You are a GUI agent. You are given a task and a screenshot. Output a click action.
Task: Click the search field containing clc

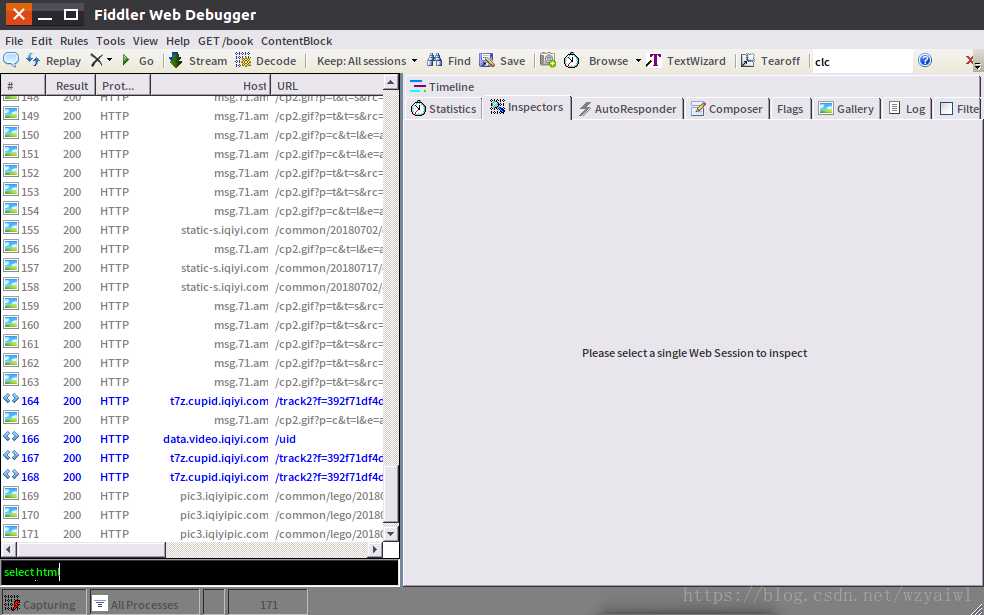pyautogui.click(x=862, y=62)
